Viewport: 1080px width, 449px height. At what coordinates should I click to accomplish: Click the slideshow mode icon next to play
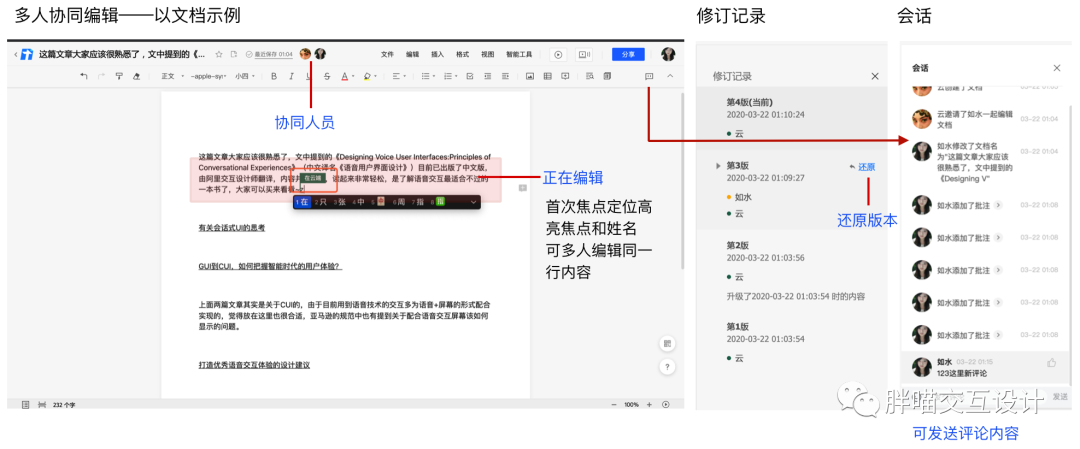[584, 54]
